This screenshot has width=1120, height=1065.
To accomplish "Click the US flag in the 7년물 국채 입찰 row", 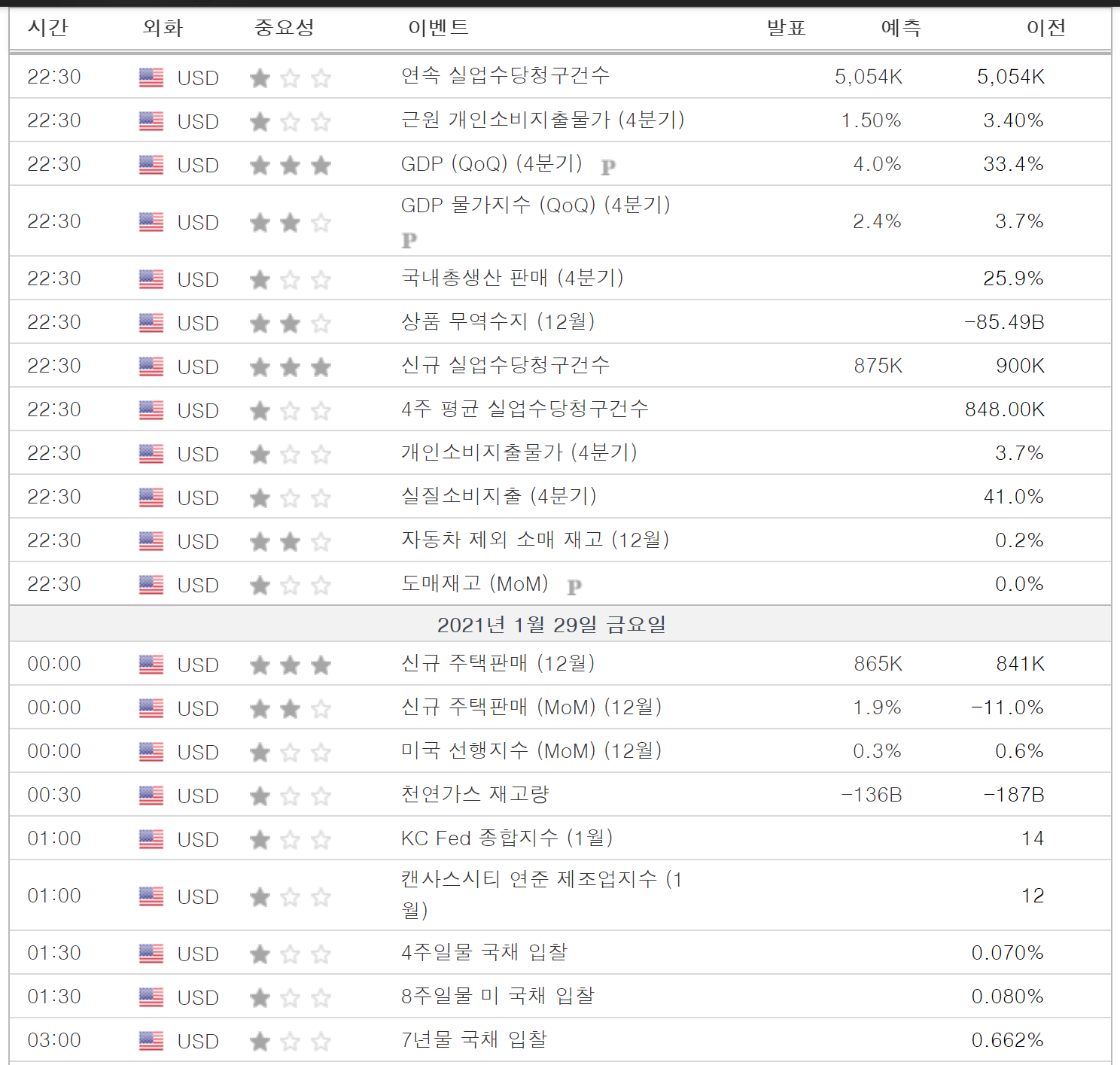I will tap(151, 1041).
